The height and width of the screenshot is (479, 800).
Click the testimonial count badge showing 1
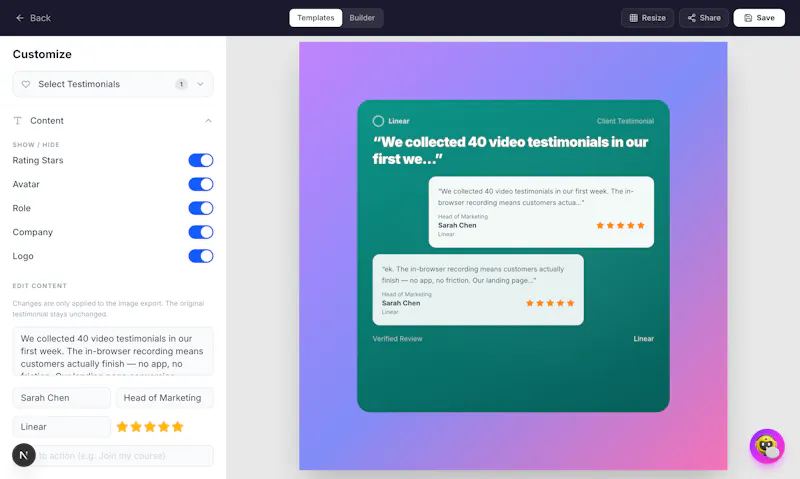[181, 84]
